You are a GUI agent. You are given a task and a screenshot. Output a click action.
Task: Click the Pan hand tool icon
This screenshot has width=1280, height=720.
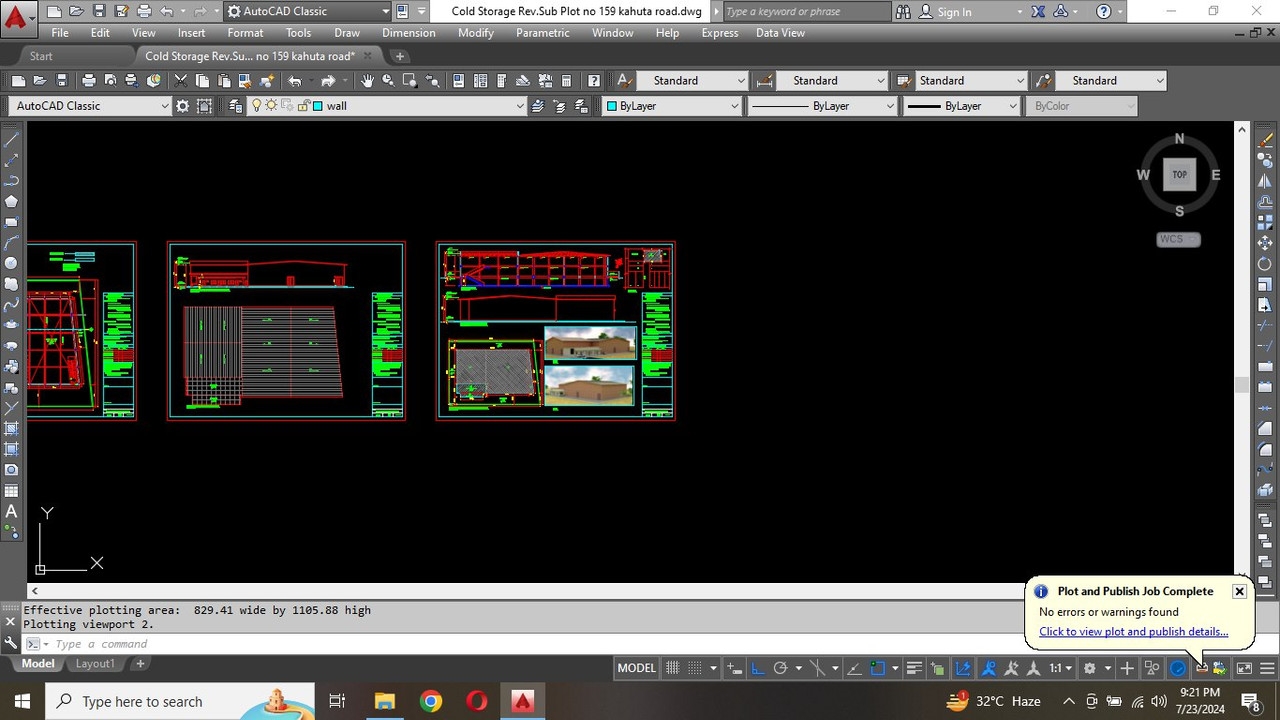[x=367, y=81]
